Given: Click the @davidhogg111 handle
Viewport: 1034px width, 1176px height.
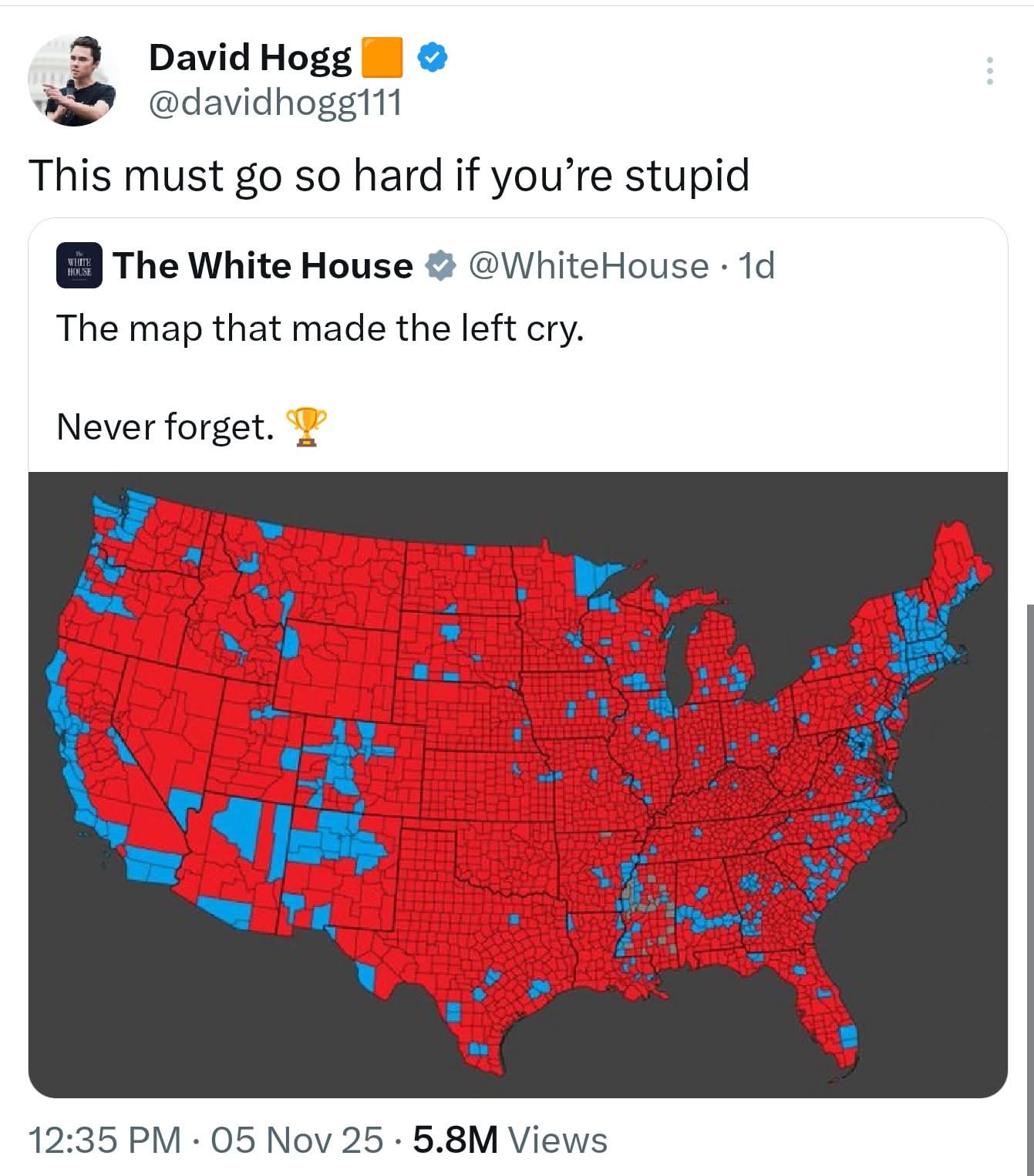Looking at the screenshot, I should click(x=274, y=102).
